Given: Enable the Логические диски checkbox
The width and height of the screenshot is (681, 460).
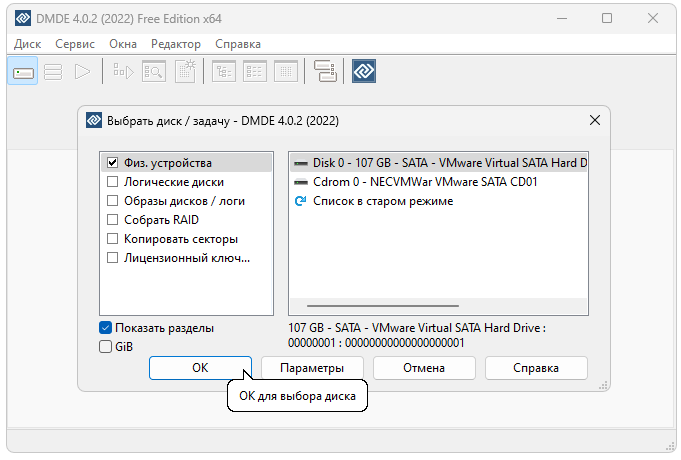Looking at the screenshot, I should (112, 182).
